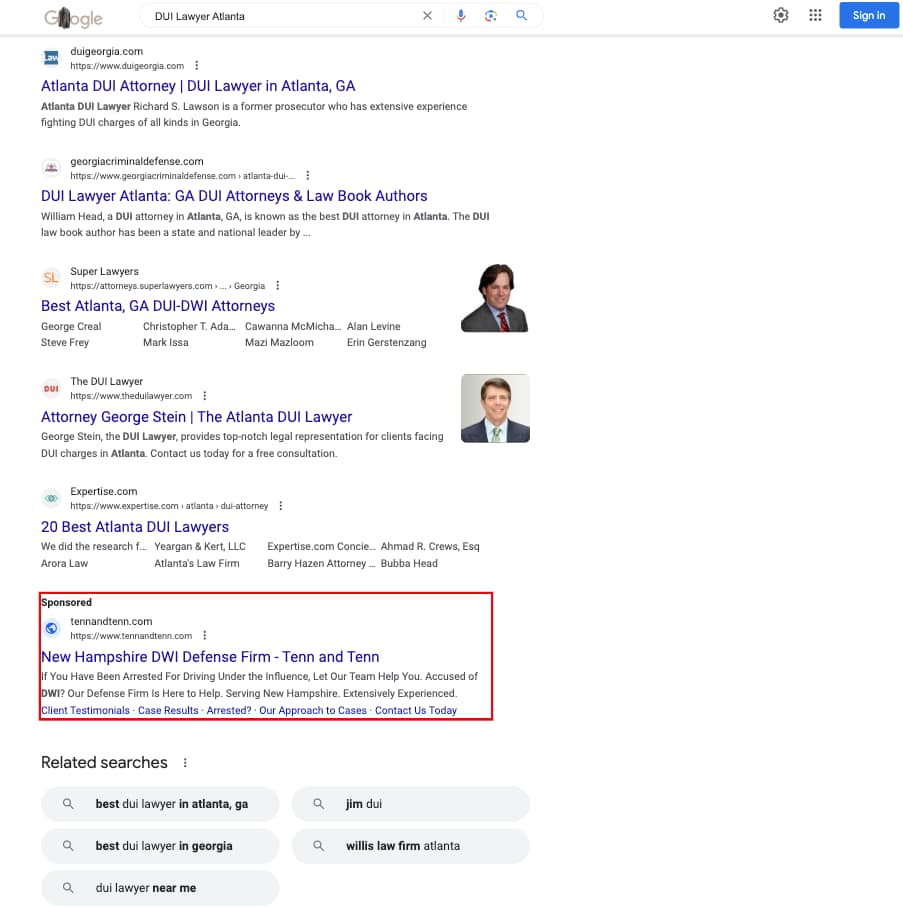Click the duigeorgia.com favicon

[x=52, y=58]
